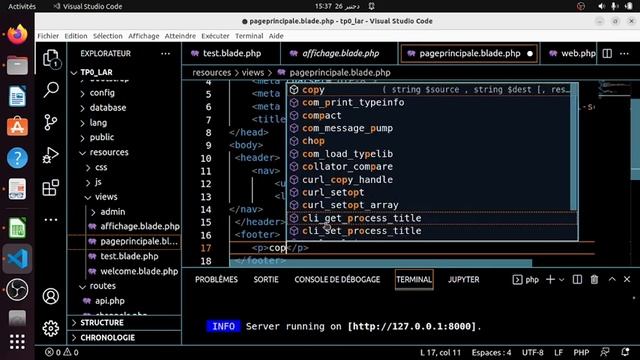The width and height of the screenshot is (640, 360).
Task: Open the Aide menu
Action: click(x=276, y=36)
